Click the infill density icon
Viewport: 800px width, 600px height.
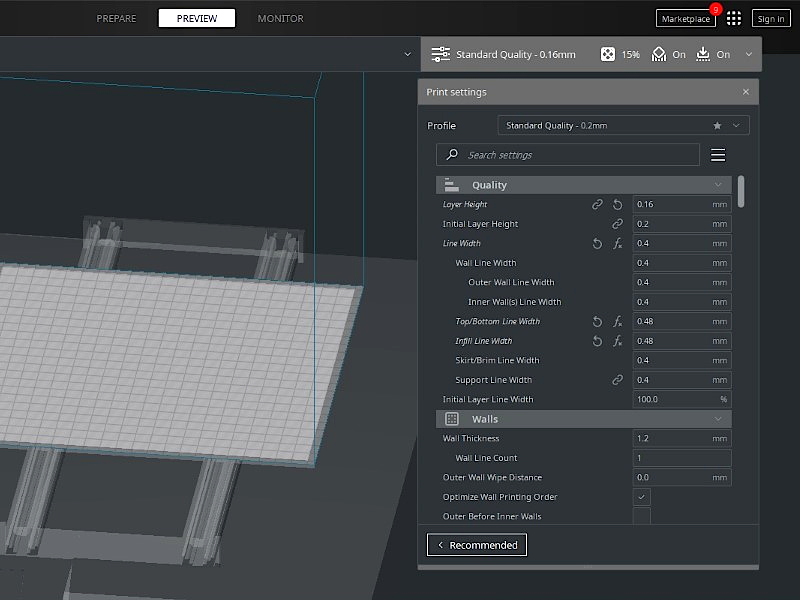(608, 54)
